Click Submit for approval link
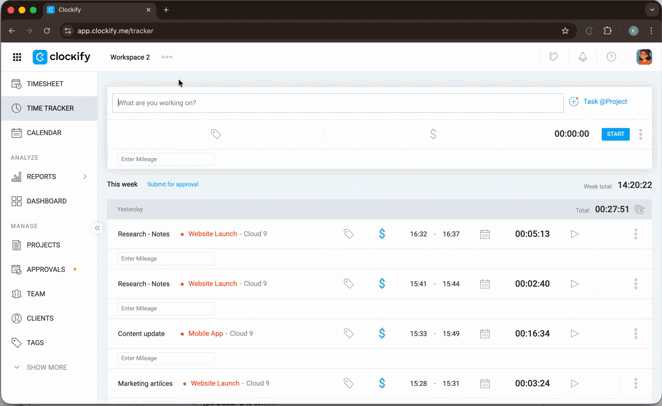 pyautogui.click(x=173, y=185)
